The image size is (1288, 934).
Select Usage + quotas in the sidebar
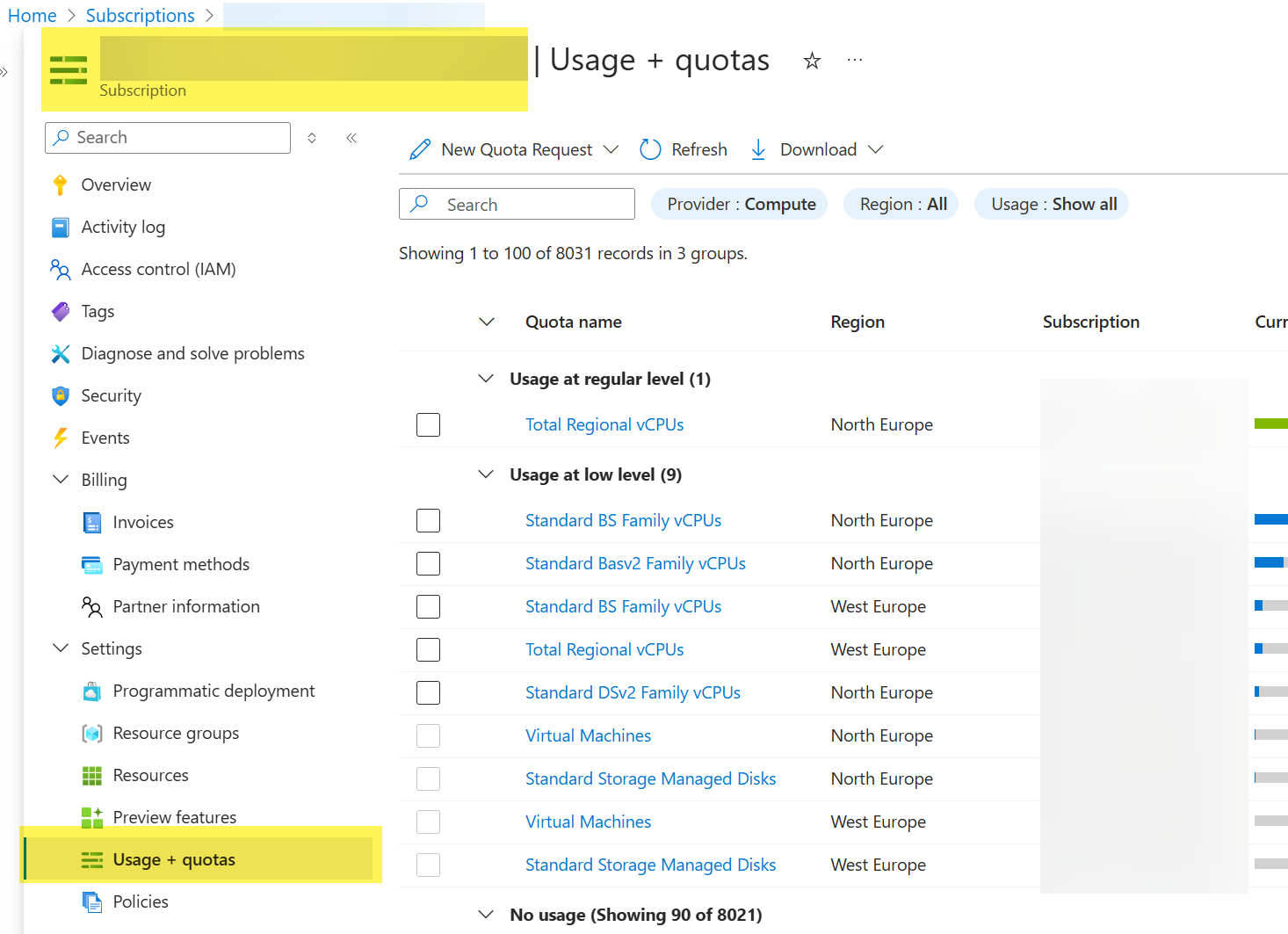tap(174, 859)
